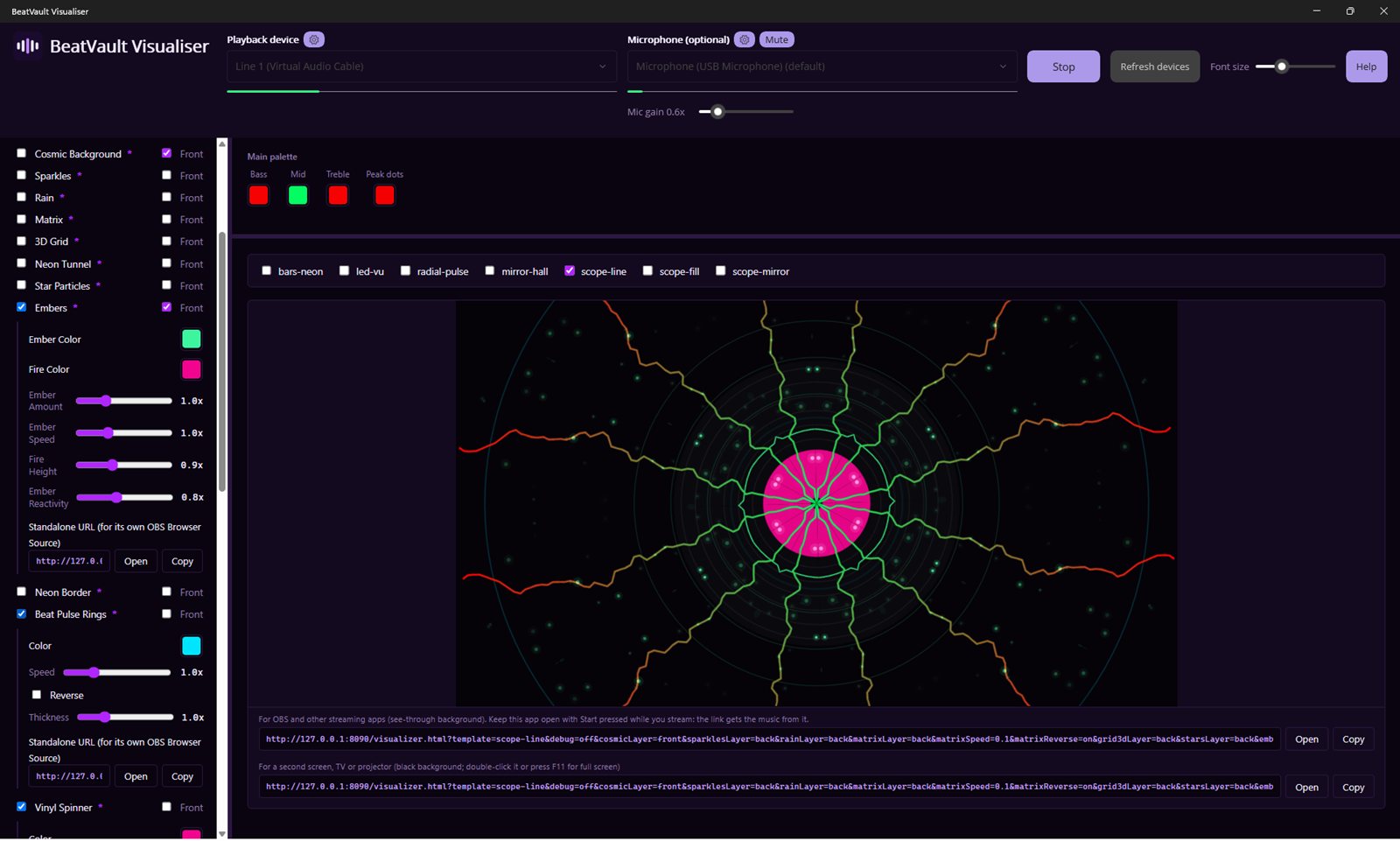The height and width of the screenshot is (841, 1400).
Task: Enable Cosmic Background effect
Action: tap(22, 153)
